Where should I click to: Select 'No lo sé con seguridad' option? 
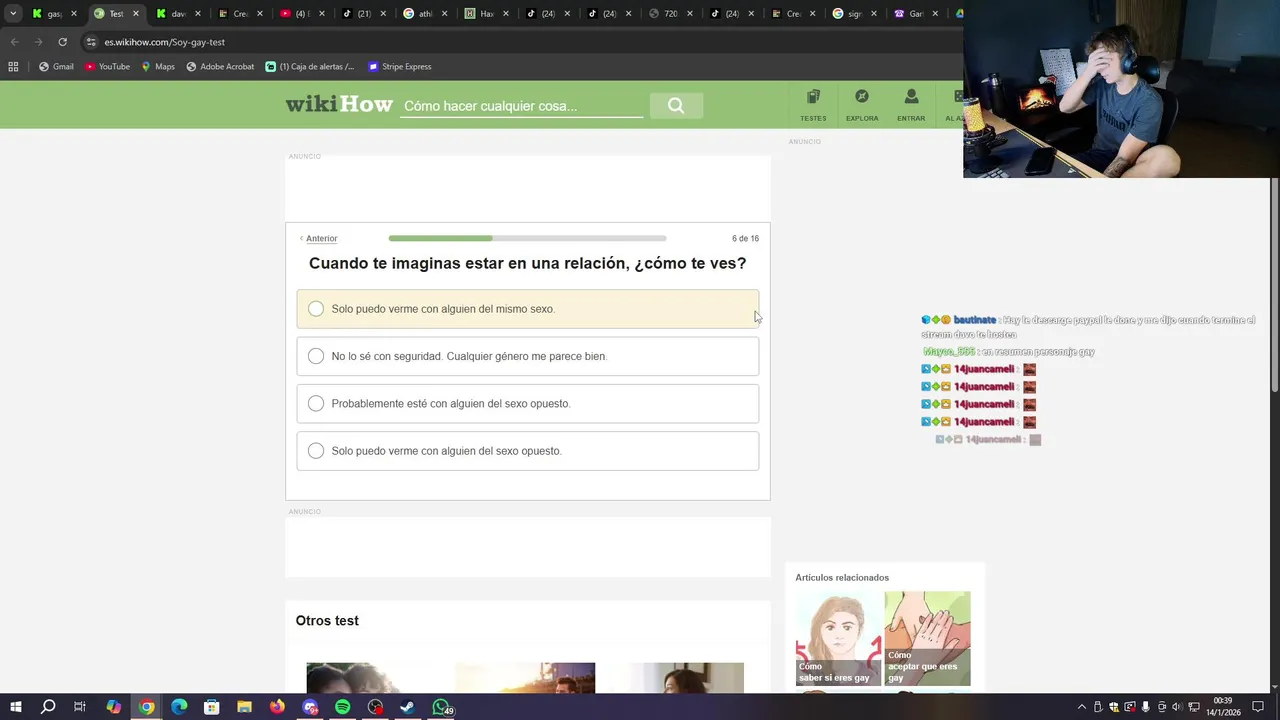tap(528, 356)
